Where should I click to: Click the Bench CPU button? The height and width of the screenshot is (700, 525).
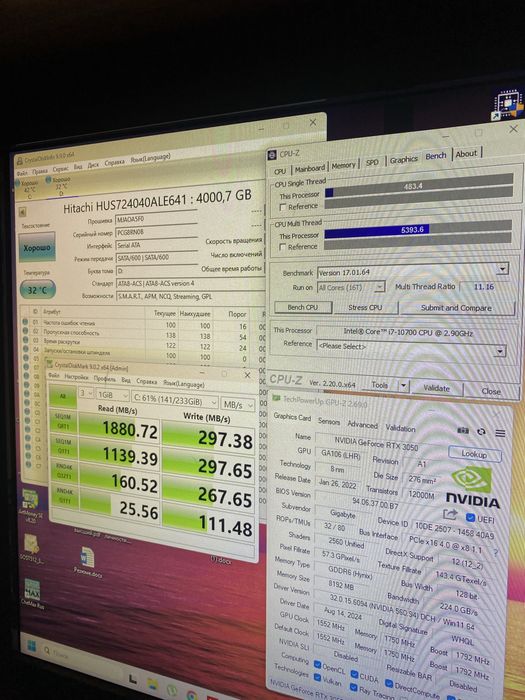click(x=303, y=307)
